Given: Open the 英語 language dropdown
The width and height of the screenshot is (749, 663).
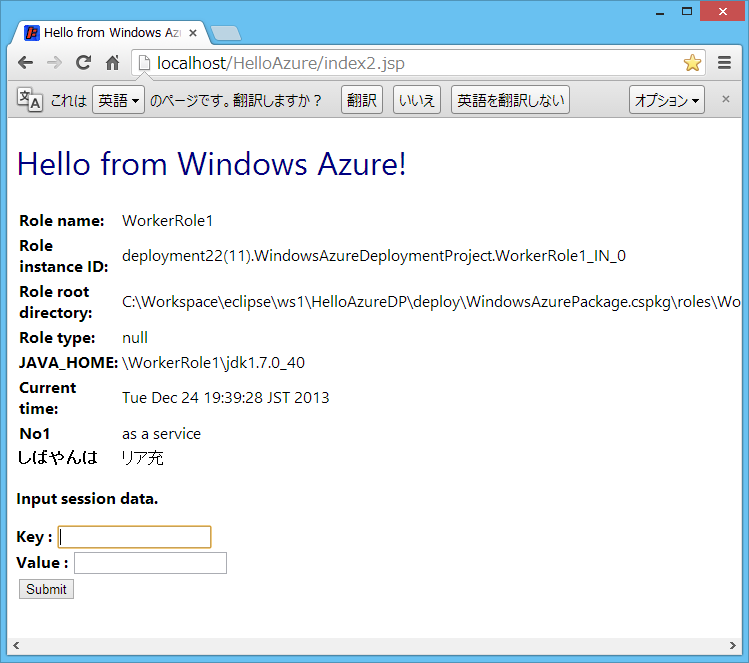Looking at the screenshot, I should [118, 100].
